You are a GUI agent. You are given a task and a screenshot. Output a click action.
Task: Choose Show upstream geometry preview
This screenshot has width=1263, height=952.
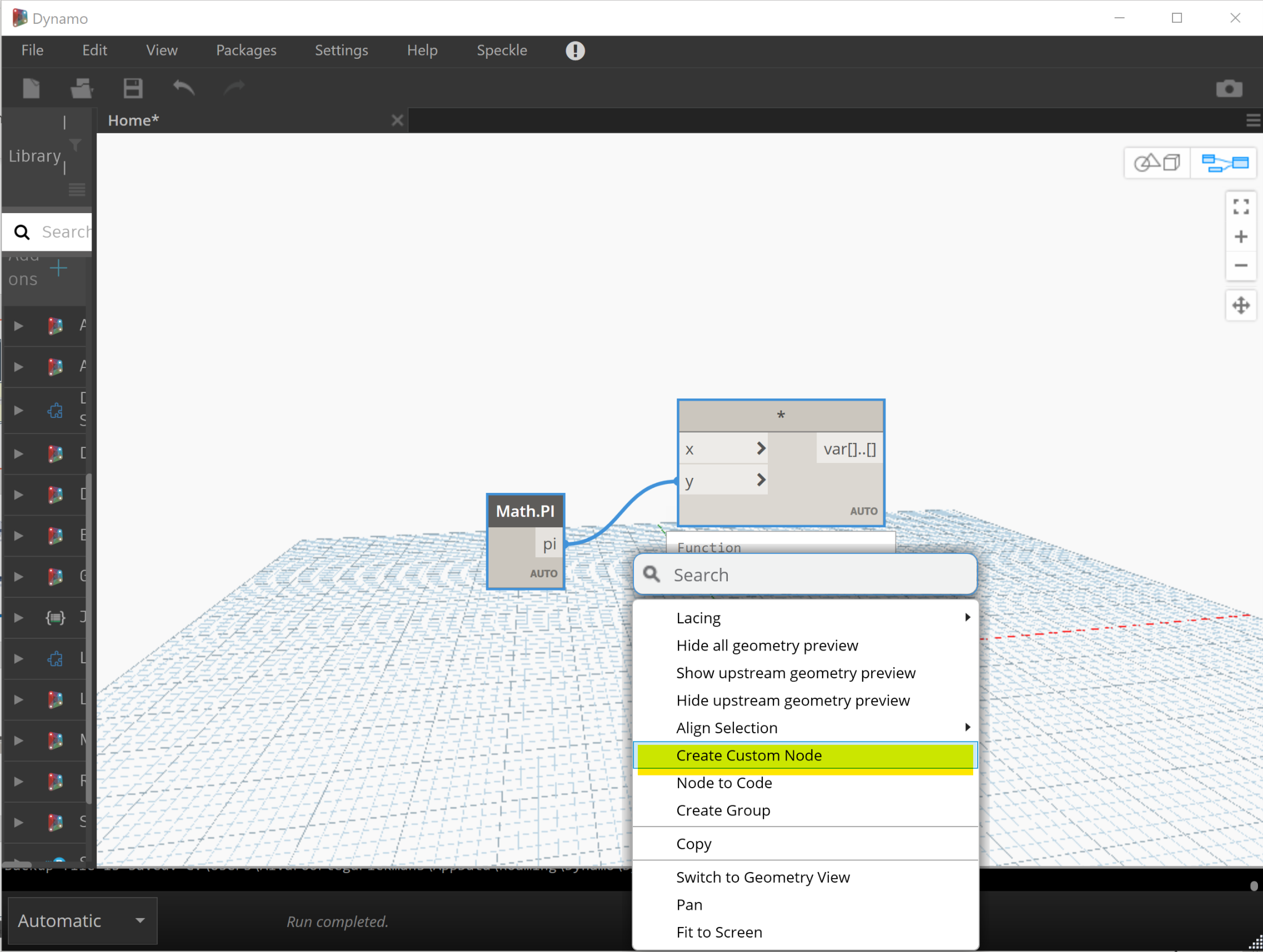(x=805, y=672)
